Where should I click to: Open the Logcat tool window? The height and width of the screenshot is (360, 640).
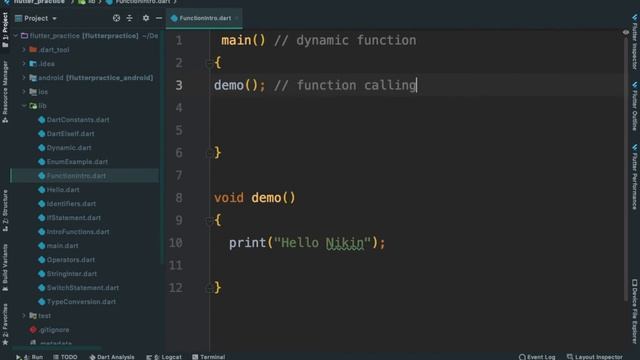click(164, 357)
